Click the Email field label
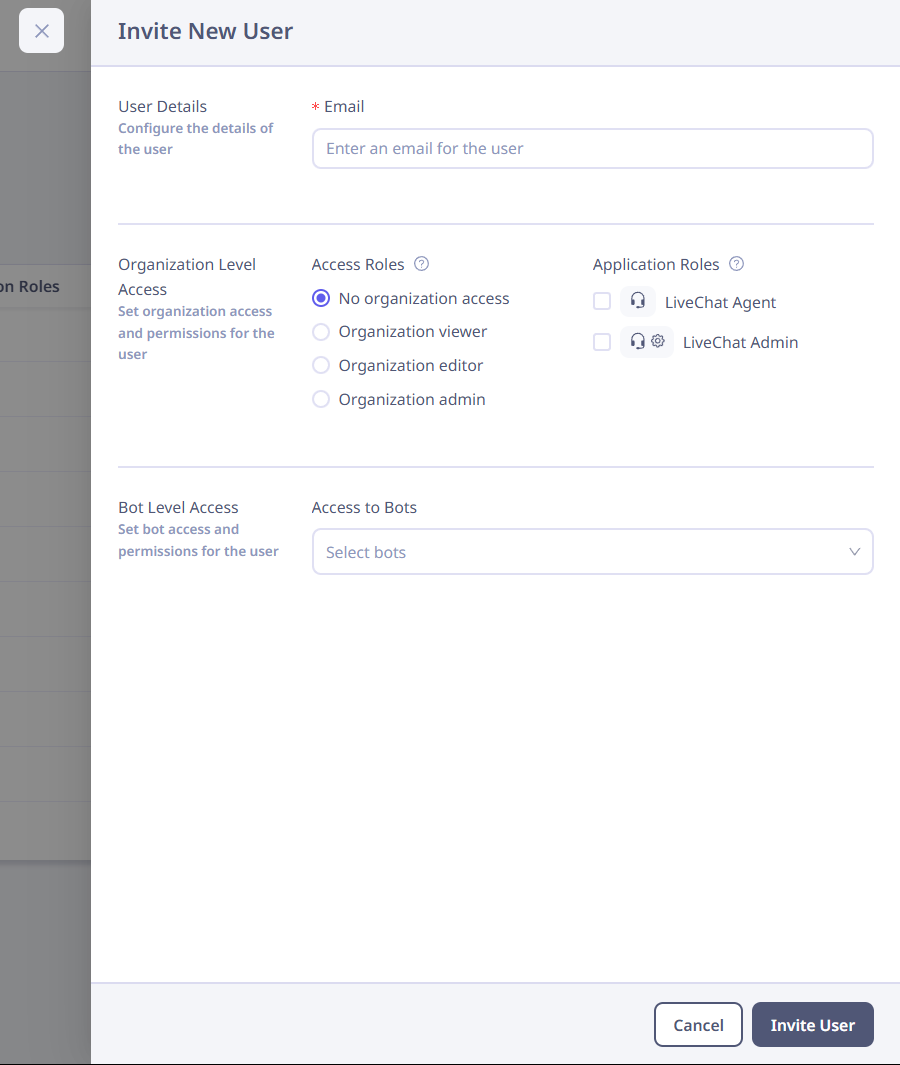900x1065 pixels. tap(344, 107)
